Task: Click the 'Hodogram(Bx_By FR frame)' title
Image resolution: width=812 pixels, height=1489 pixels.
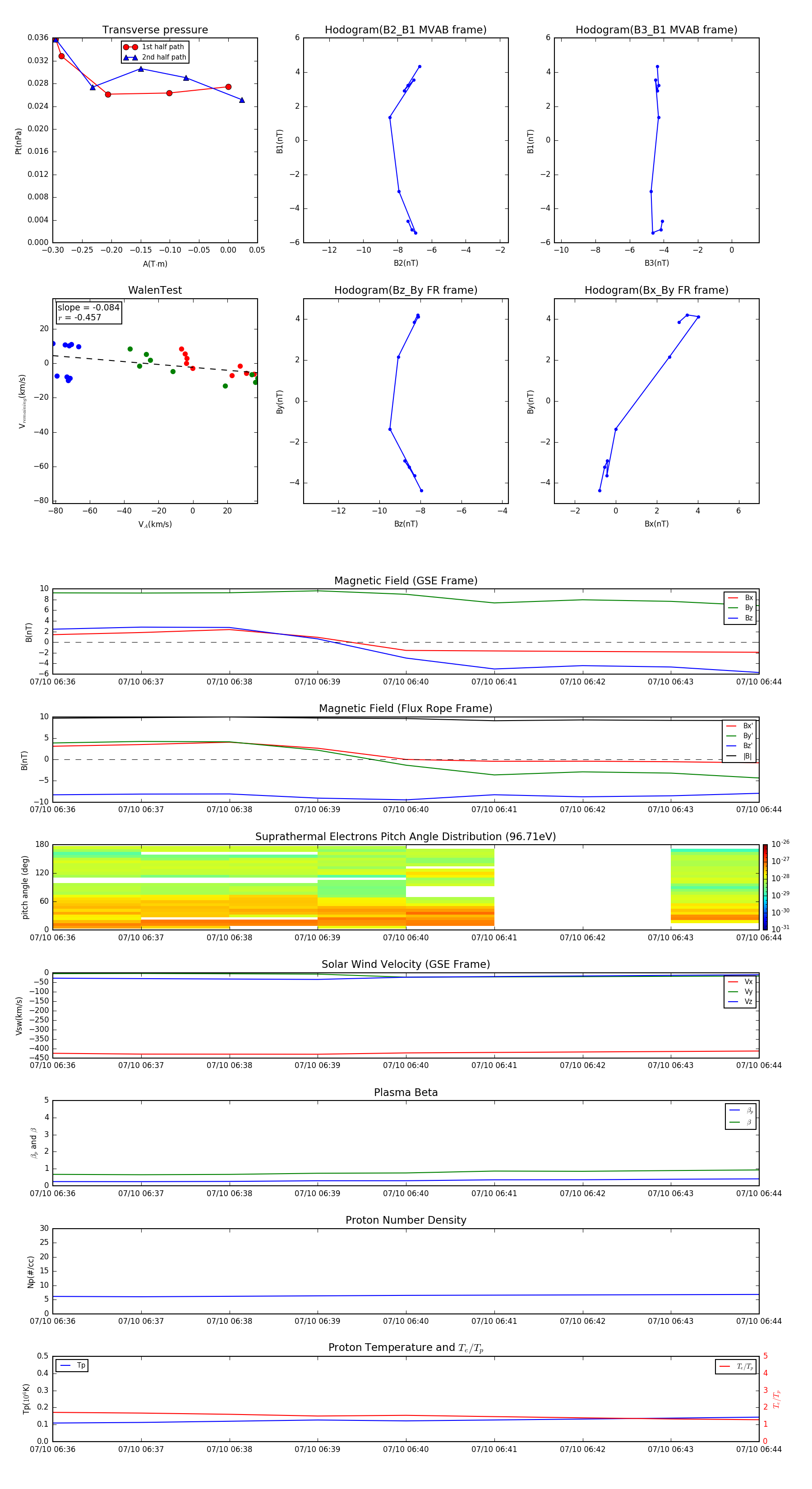Action: click(x=656, y=290)
